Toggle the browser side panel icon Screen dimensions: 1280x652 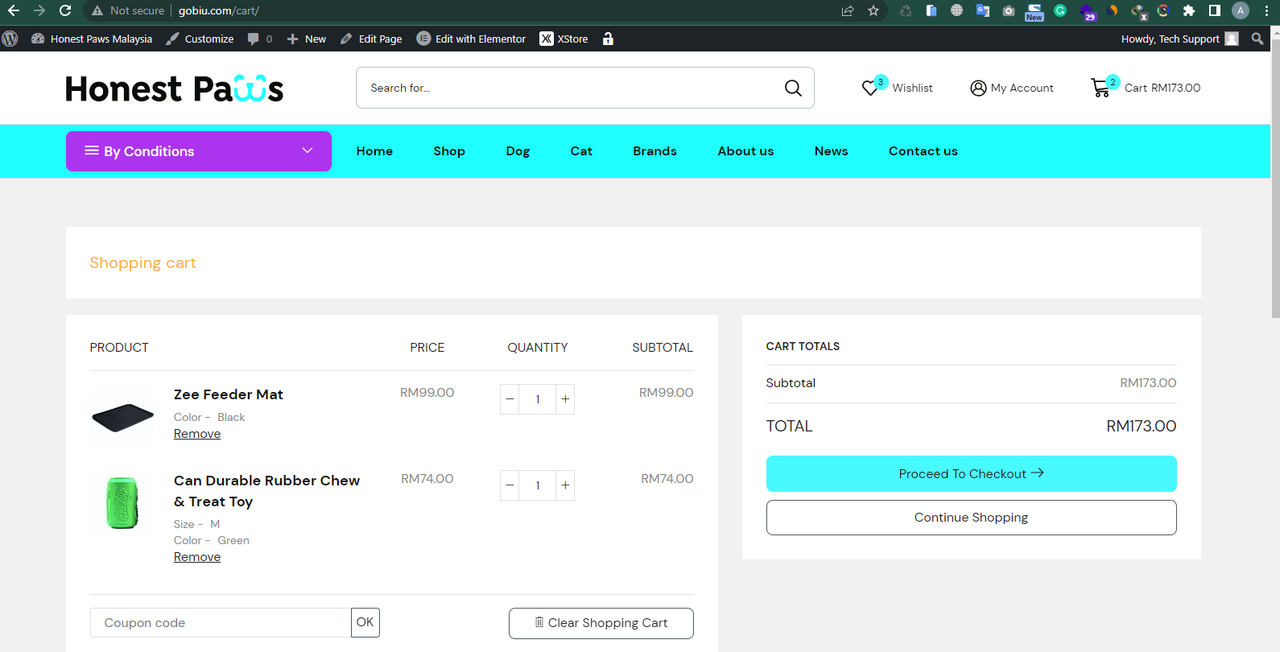1214,10
